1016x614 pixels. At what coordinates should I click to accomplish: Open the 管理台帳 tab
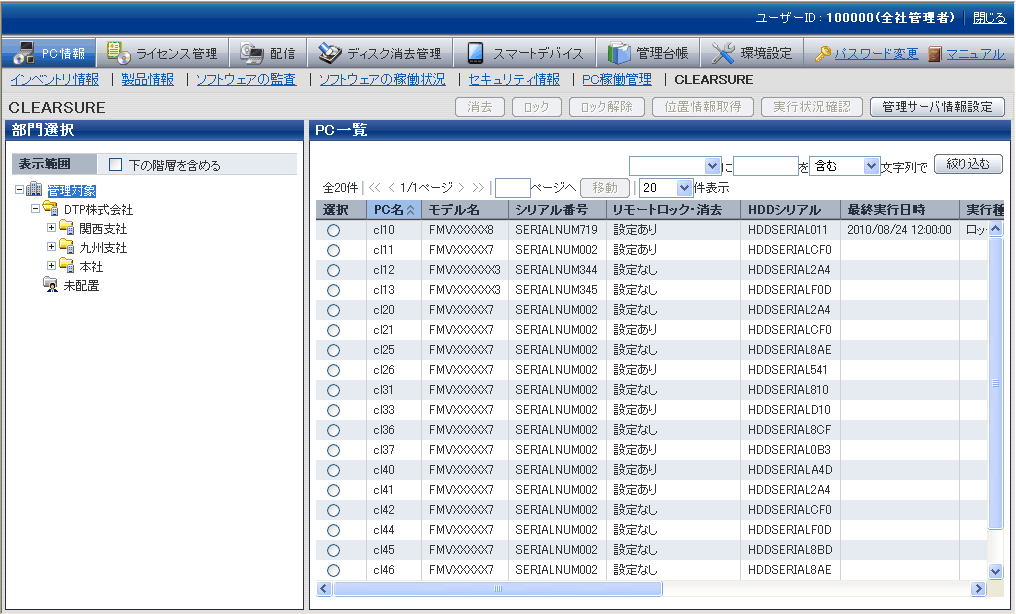pos(649,53)
